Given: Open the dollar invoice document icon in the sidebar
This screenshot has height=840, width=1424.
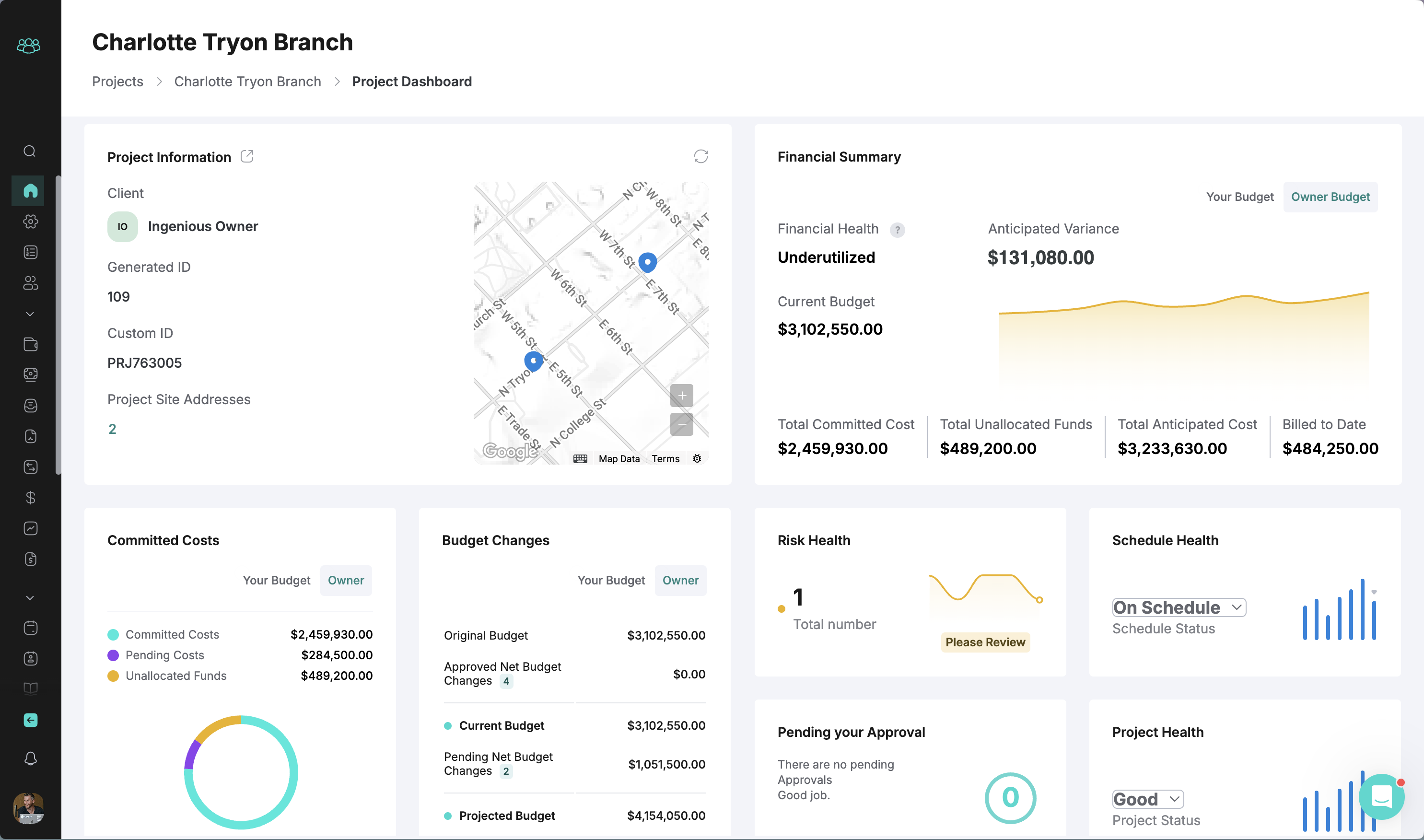Looking at the screenshot, I should point(31,559).
